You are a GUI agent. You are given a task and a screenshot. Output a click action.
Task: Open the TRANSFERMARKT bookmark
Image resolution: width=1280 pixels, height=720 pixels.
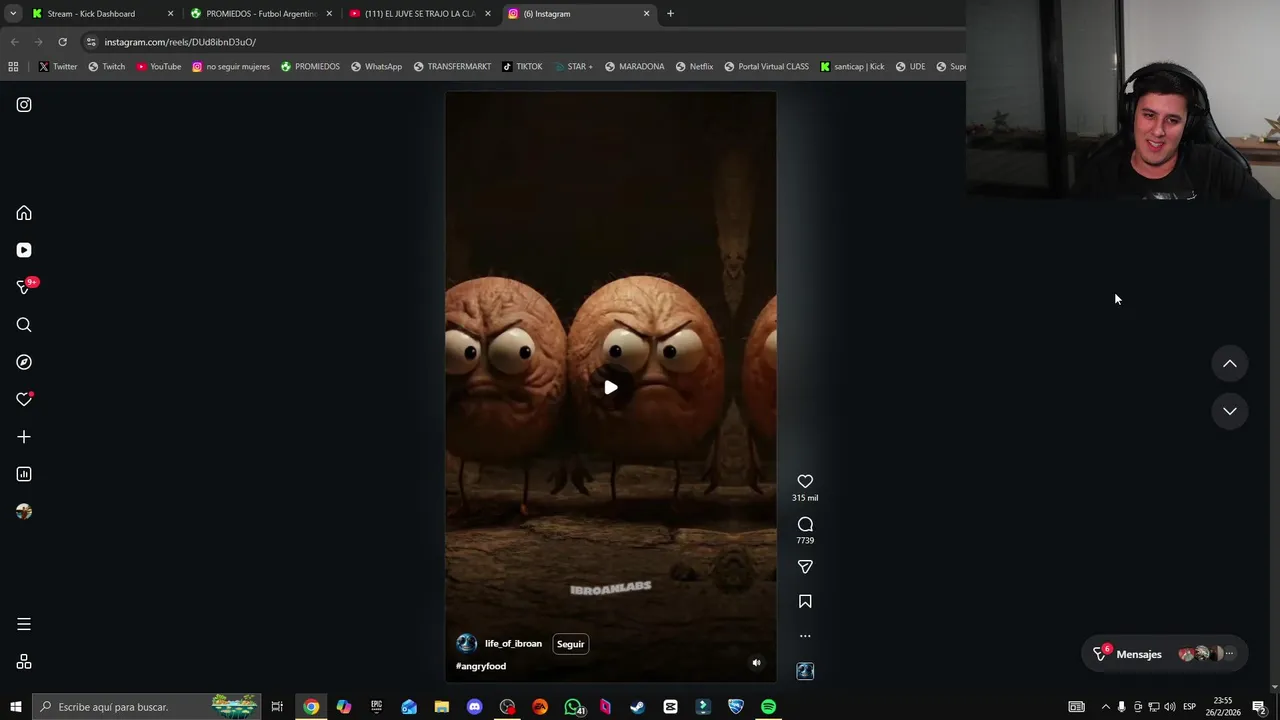click(x=452, y=67)
